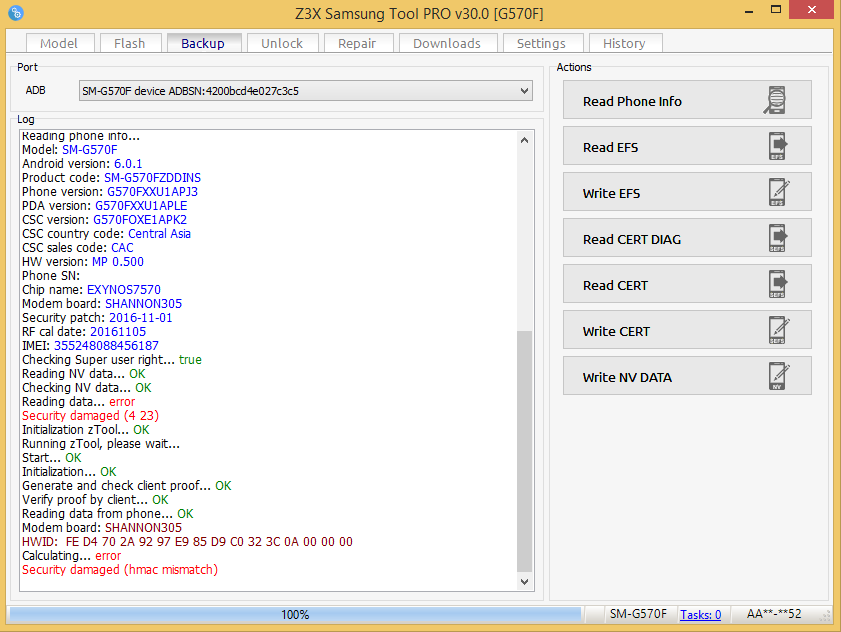The width and height of the screenshot is (841, 632).
Task: Click the Read Phone Info button label
Action: click(632, 101)
